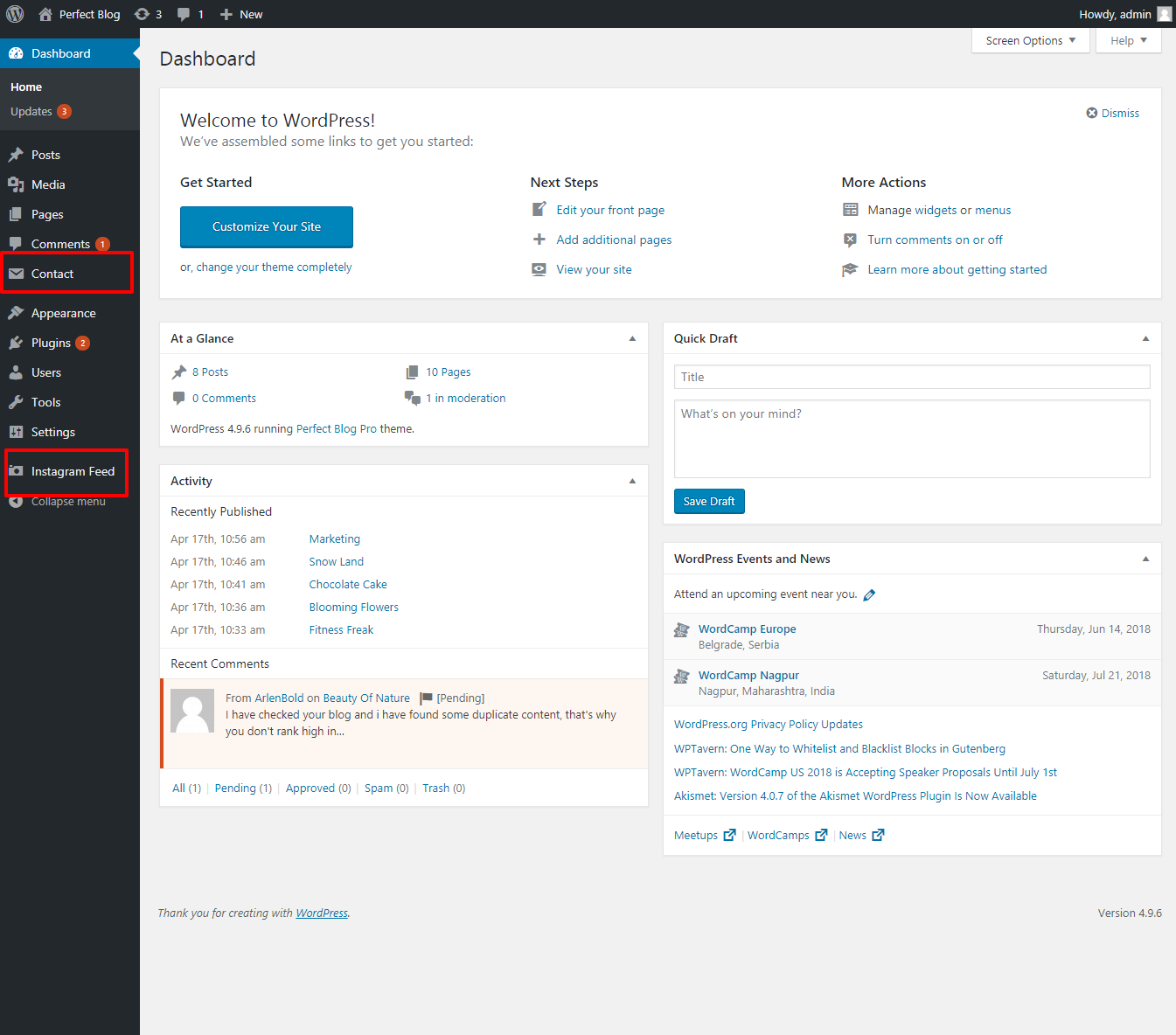Dismiss the Welcome panel
The width and height of the screenshot is (1176, 1035).
coord(1112,113)
